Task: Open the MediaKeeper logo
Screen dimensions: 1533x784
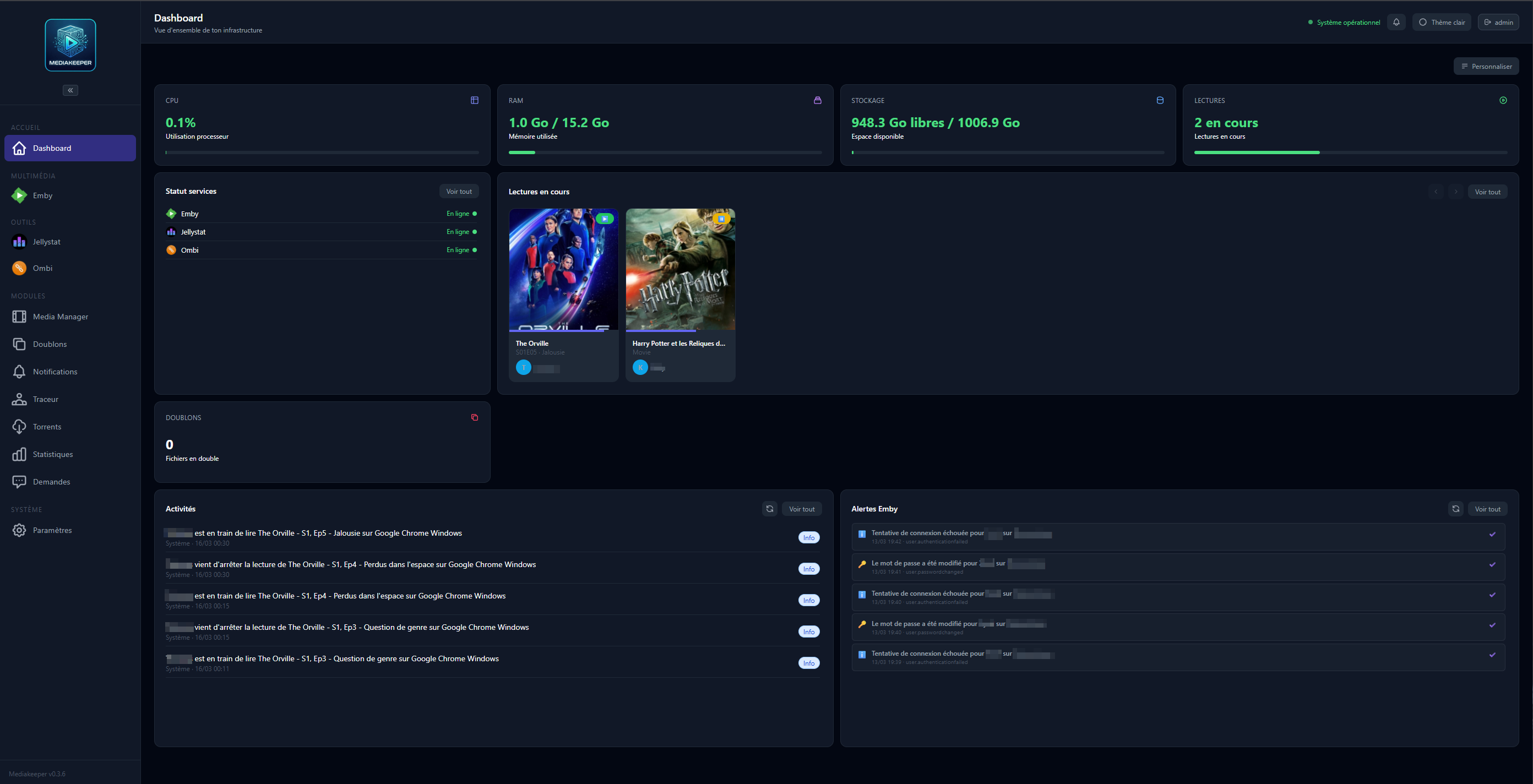Action: (x=70, y=45)
